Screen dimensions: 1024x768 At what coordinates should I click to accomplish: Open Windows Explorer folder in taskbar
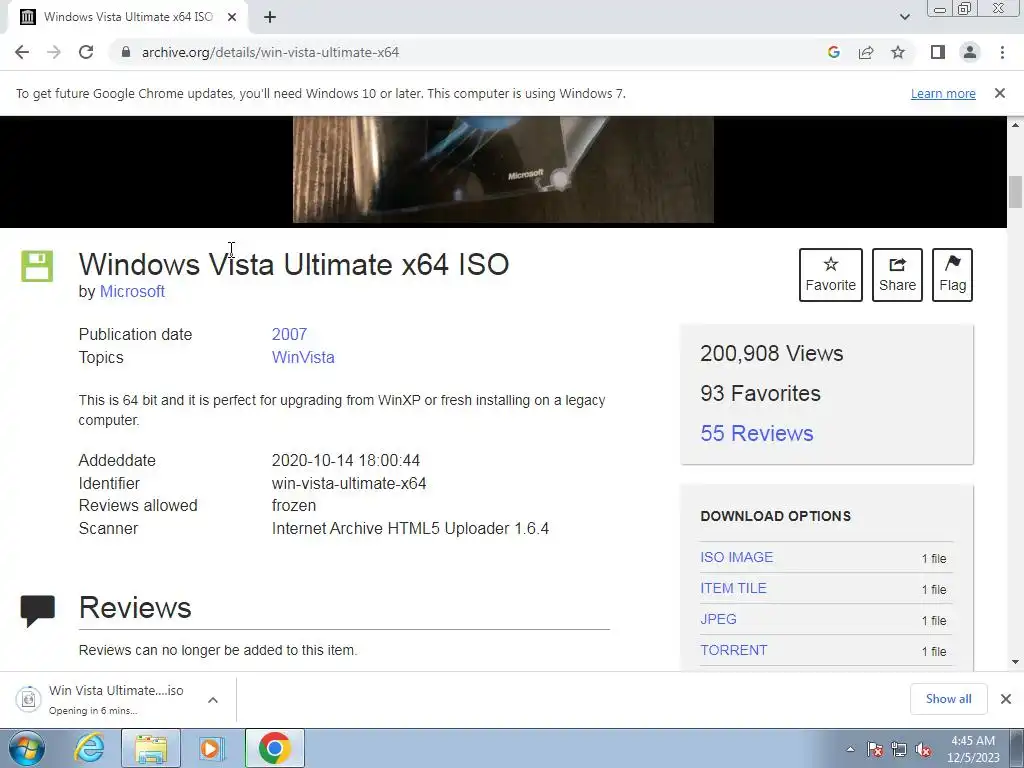click(151, 748)
